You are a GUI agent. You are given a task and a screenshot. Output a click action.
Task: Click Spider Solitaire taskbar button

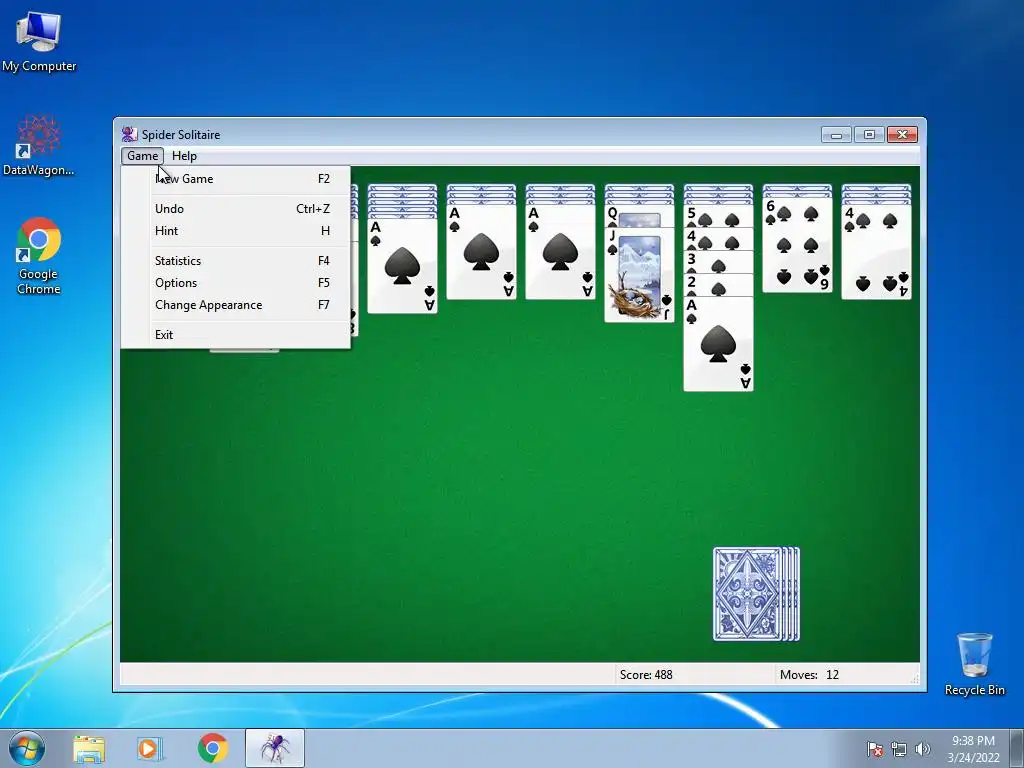click(x=275, y=748)
